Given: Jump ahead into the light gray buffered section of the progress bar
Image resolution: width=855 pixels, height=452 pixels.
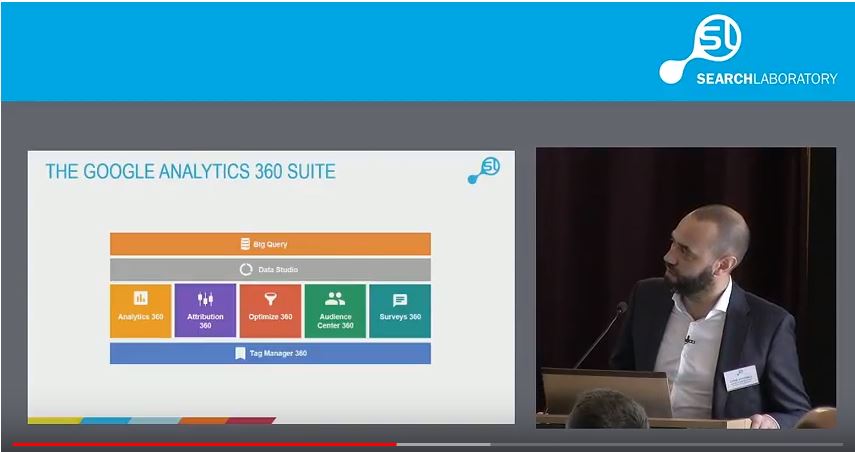Looking at the screenshot, I should point(443,444).
